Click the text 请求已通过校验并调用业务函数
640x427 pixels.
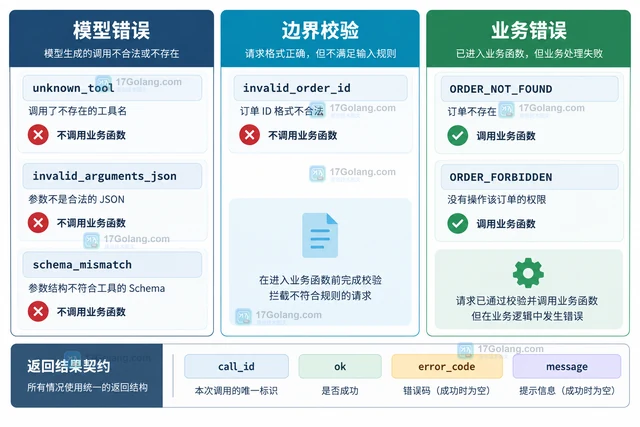click(x=527, y=301)
